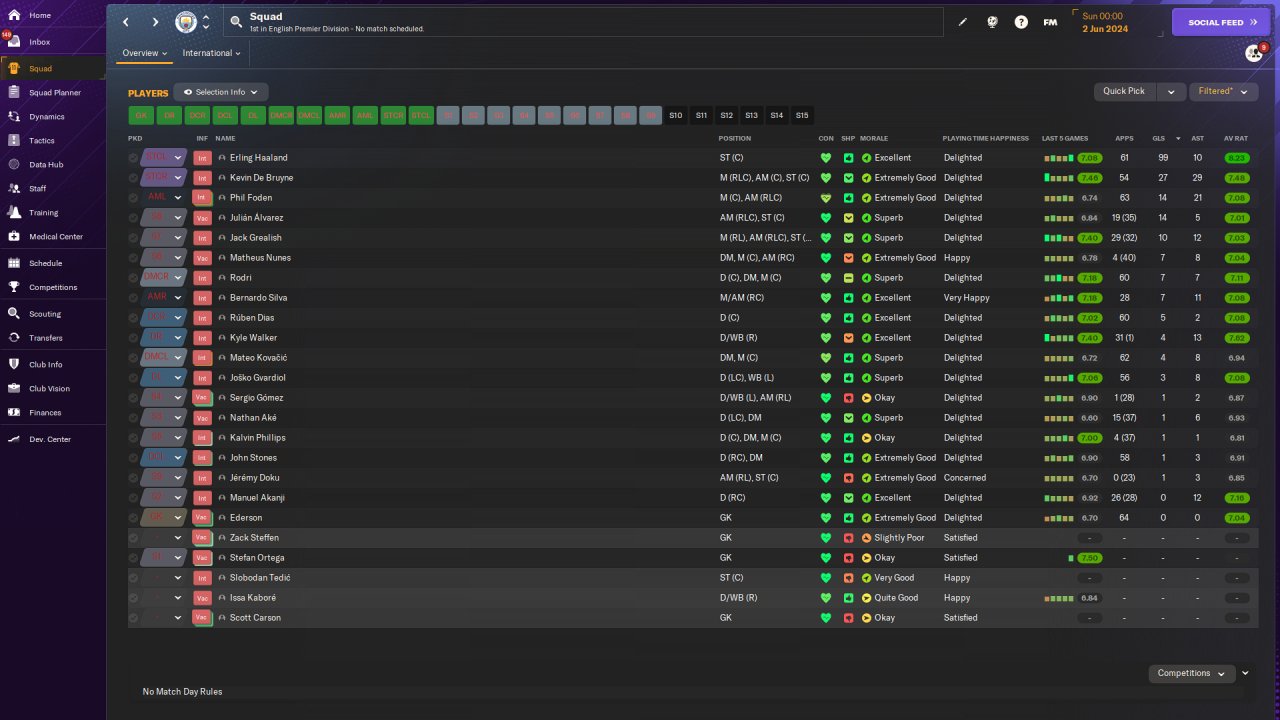The image size is (1280, 720).
Task: Go back with the left arrow
Action: tap(126, 21)
